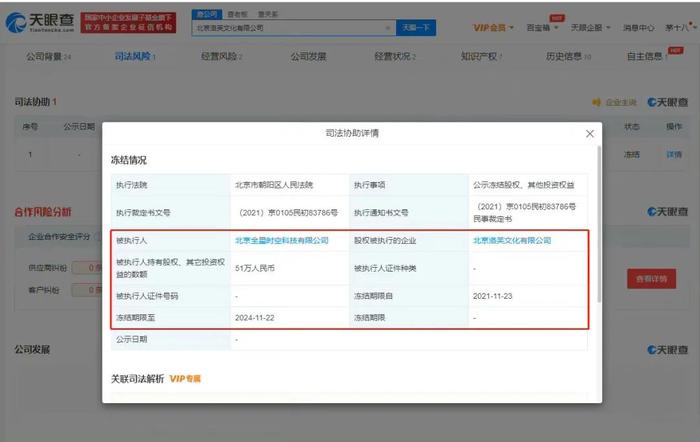Switch to 知识产权 tab
Screen dimensions: 700x442
[x=481, y=56]
